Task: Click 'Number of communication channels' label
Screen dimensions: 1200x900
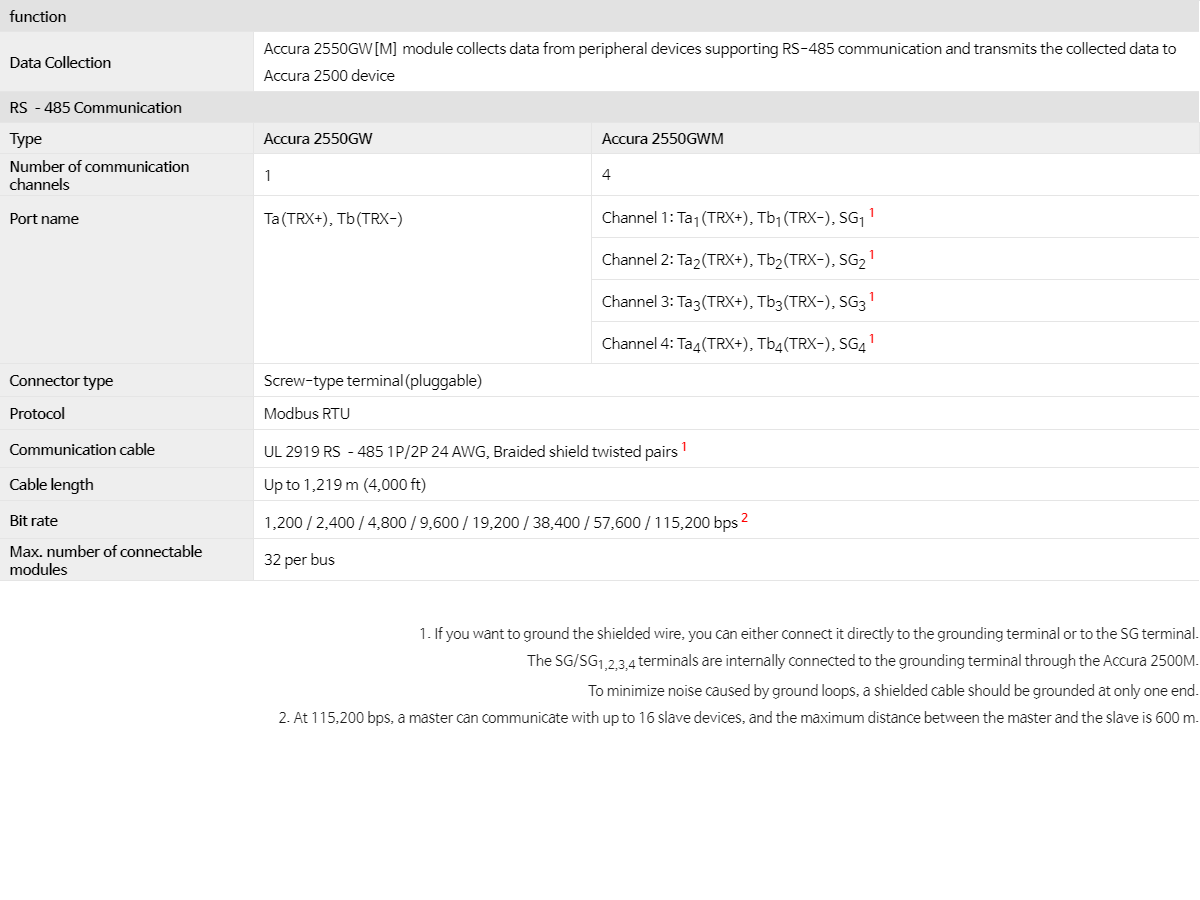Action: point(99,175)
